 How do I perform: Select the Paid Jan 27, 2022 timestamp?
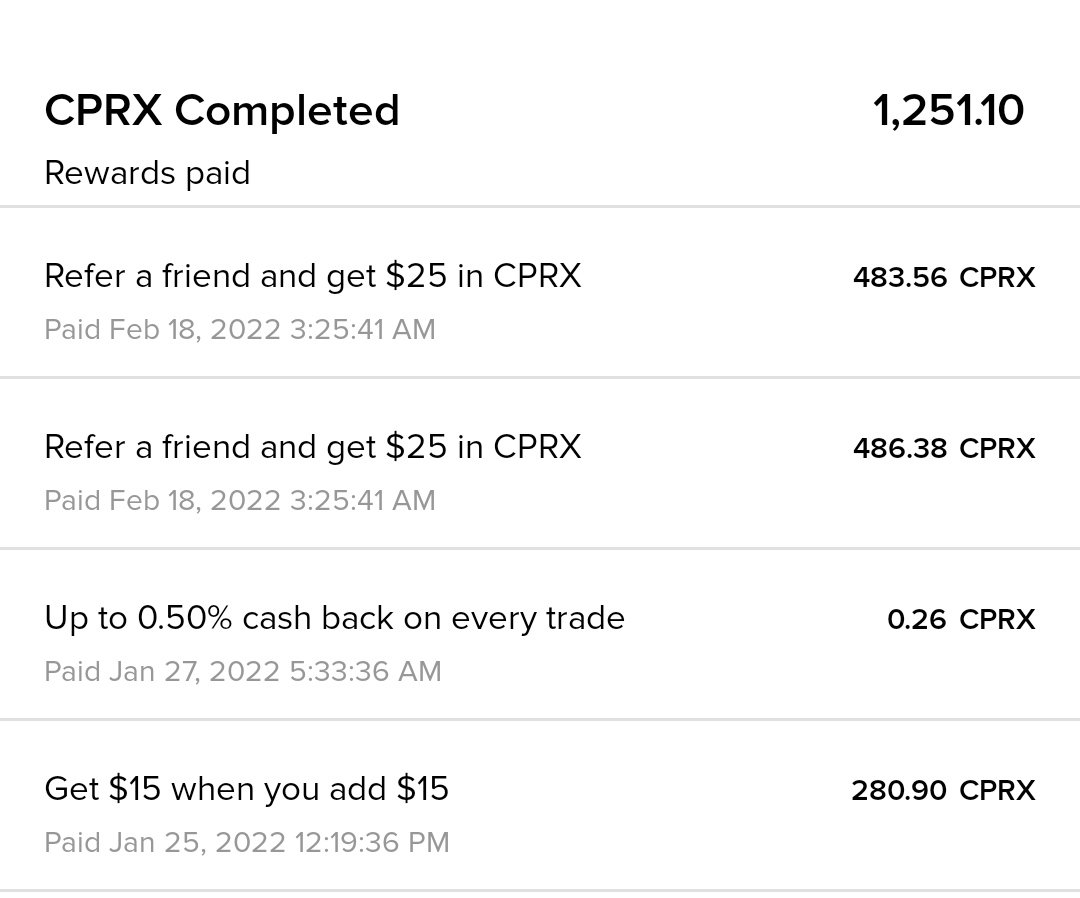[x=242, y=671]
